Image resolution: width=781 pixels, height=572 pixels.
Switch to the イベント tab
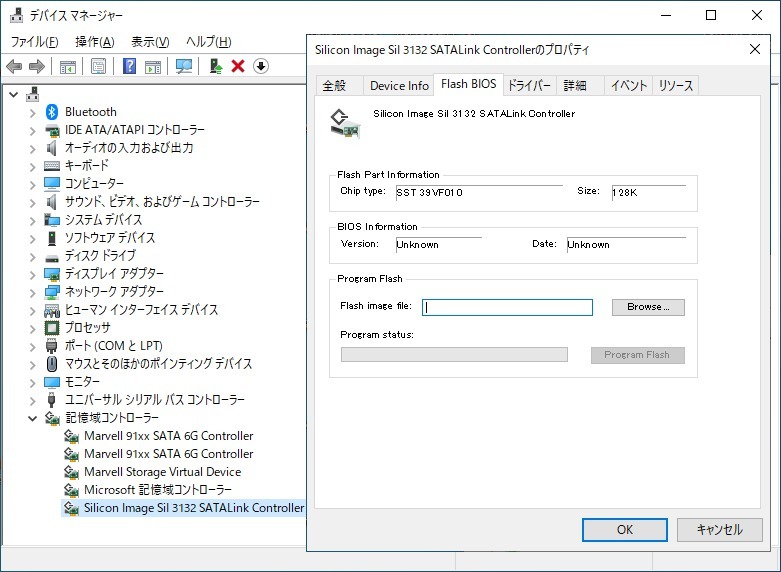point(629,86)
